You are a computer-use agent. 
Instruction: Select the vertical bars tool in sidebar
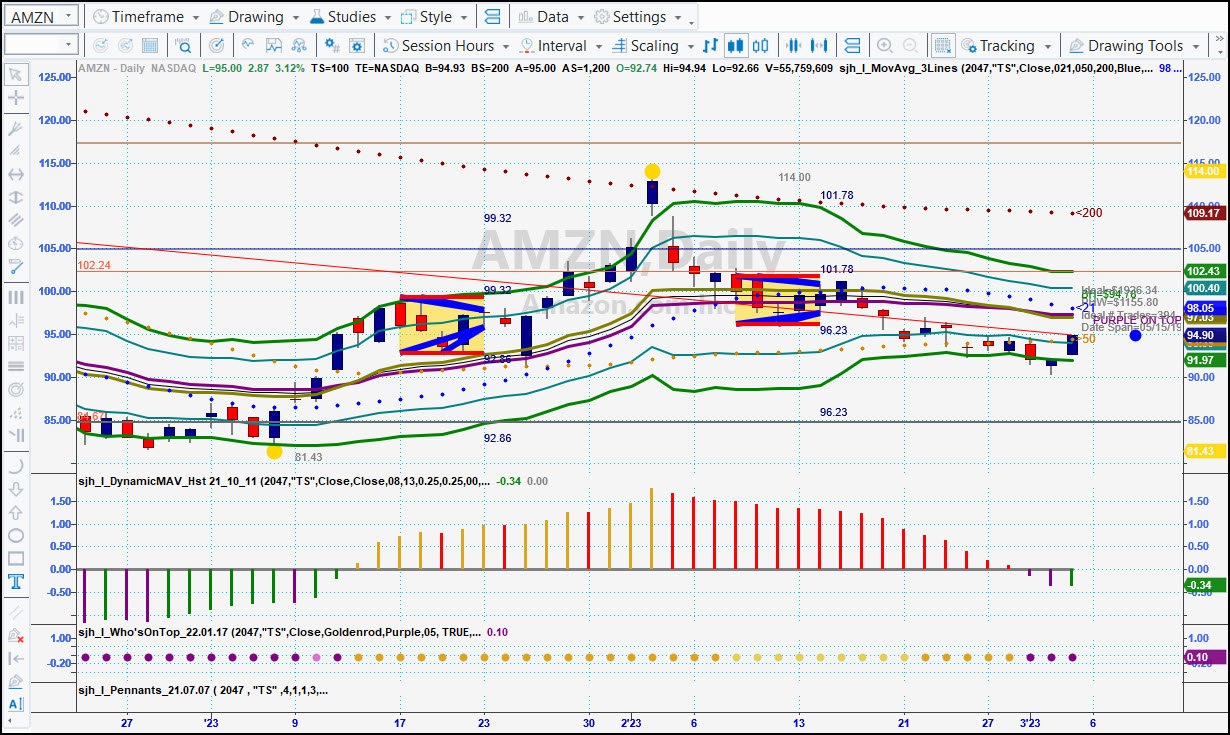[16, 297]
